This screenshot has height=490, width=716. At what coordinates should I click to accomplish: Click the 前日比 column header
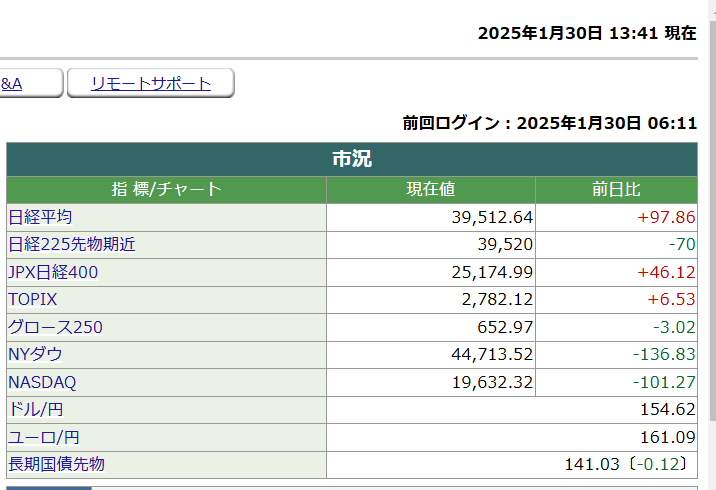click(616, 190)
